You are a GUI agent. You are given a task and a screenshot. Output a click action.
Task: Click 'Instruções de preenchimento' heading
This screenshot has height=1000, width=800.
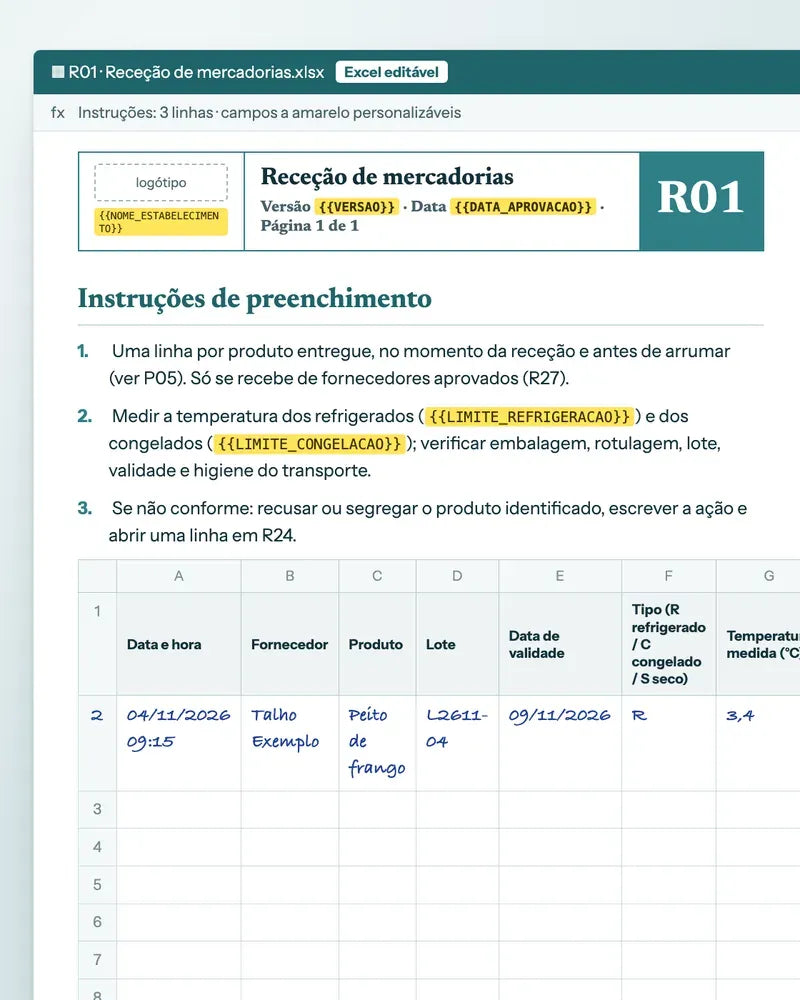pos(255,298)
